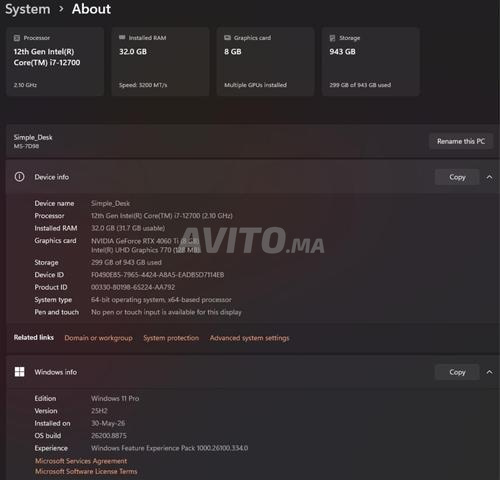500x480 pixels.
Task: Collapse the Windows info section
Action: (489, 372)
